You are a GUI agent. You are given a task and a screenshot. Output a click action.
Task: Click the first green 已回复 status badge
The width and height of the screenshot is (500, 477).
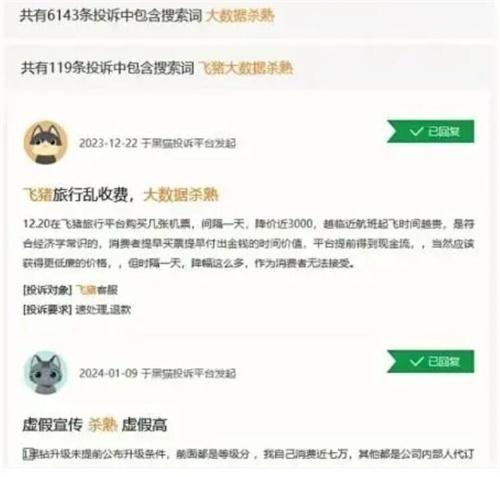pyautogui.click(x=430, y=131)
